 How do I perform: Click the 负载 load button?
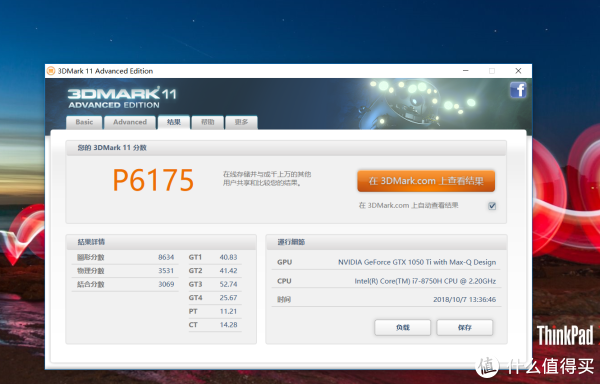[x=403, y=328]
